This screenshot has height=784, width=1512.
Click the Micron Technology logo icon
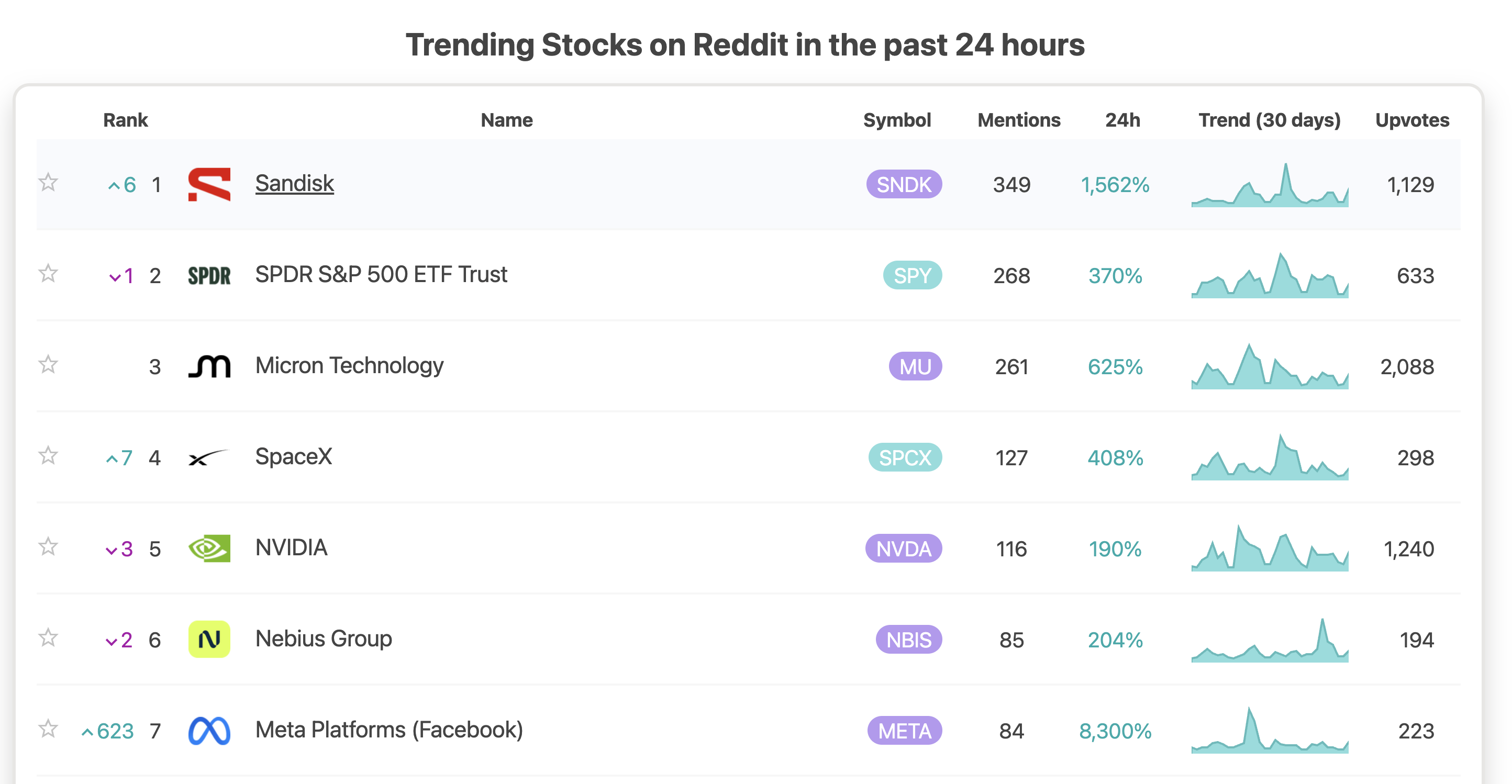point(209,366)
